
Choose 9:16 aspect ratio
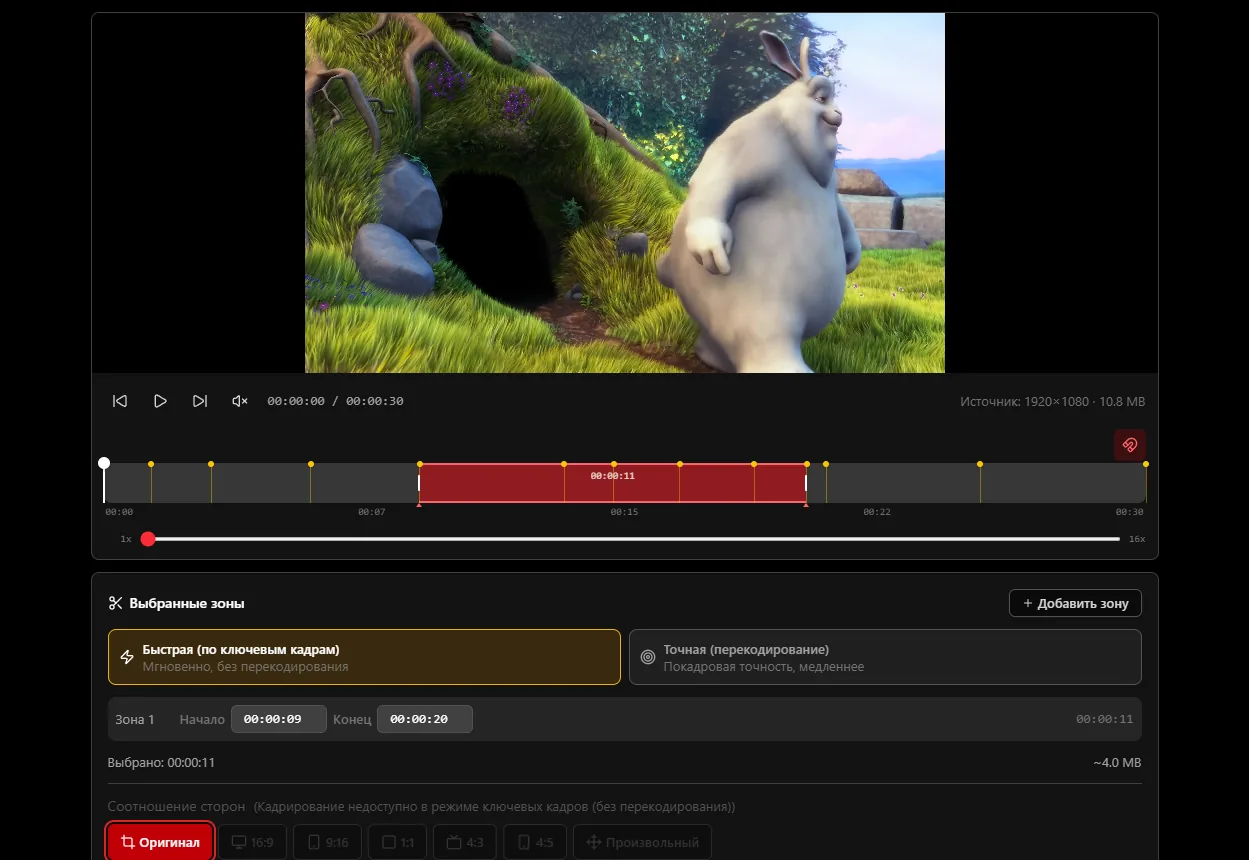(328, 842)
